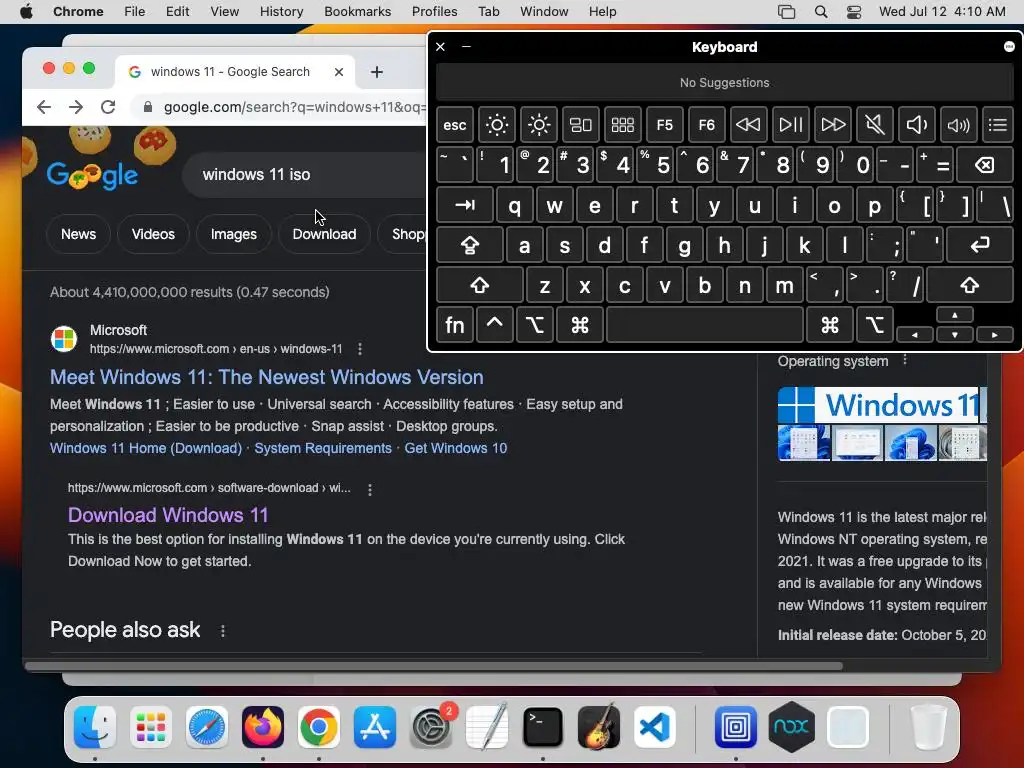Click the Google logo
This screenshot has height=768, width=1024.
(92, 174)
